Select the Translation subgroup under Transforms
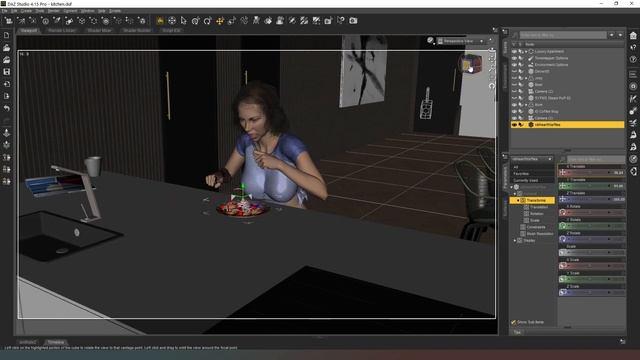The width and height of the screenshot is (640, 360). click(x=539, y=207)
